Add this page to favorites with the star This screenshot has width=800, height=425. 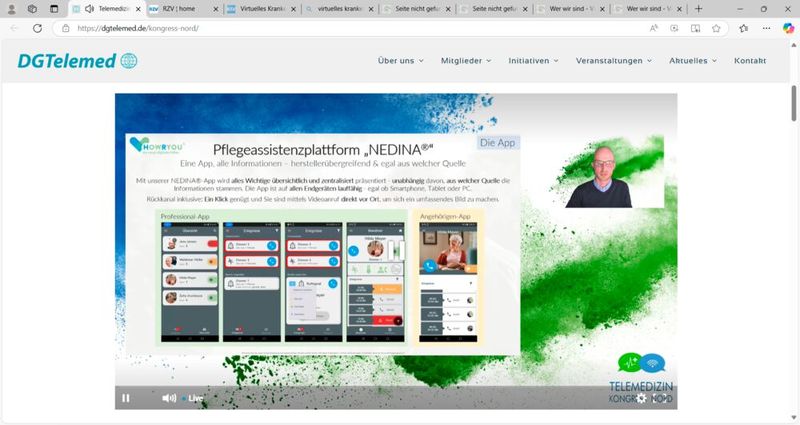(x=716, y=29)
